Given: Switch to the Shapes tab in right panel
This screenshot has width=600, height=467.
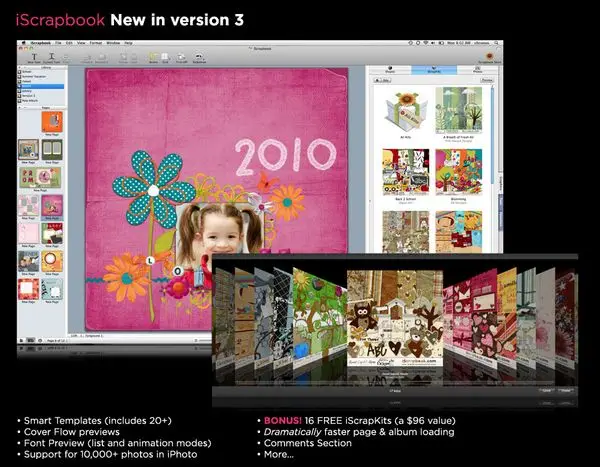Looking at the screenshot, I should (x=390, y=70).
